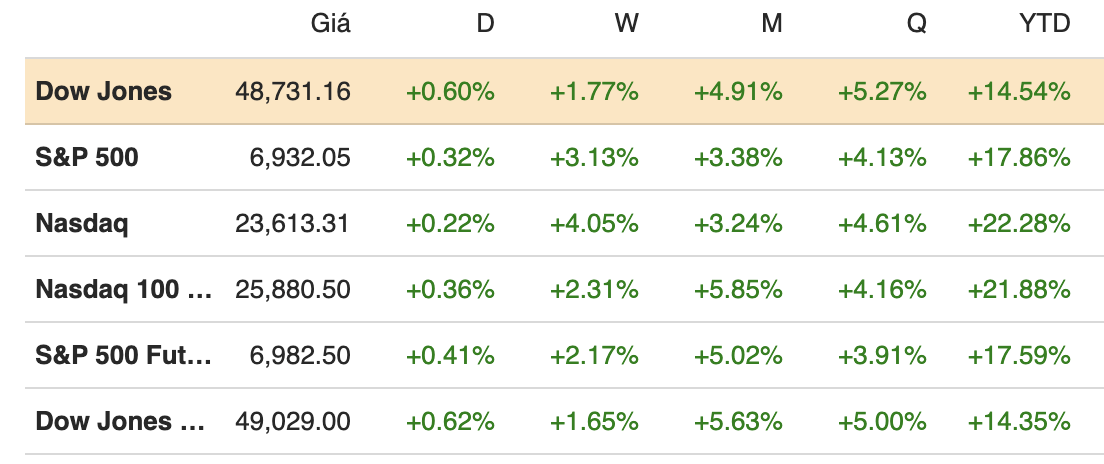
Task: Open the Dow Jones index link
Action: tap(104, 92)
